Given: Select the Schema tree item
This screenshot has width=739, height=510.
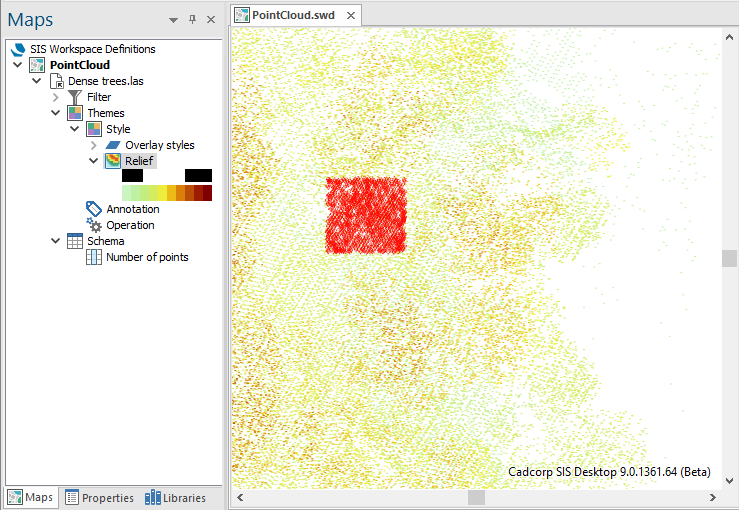Looking at the screenshot, I should click(x=106, y=241).
